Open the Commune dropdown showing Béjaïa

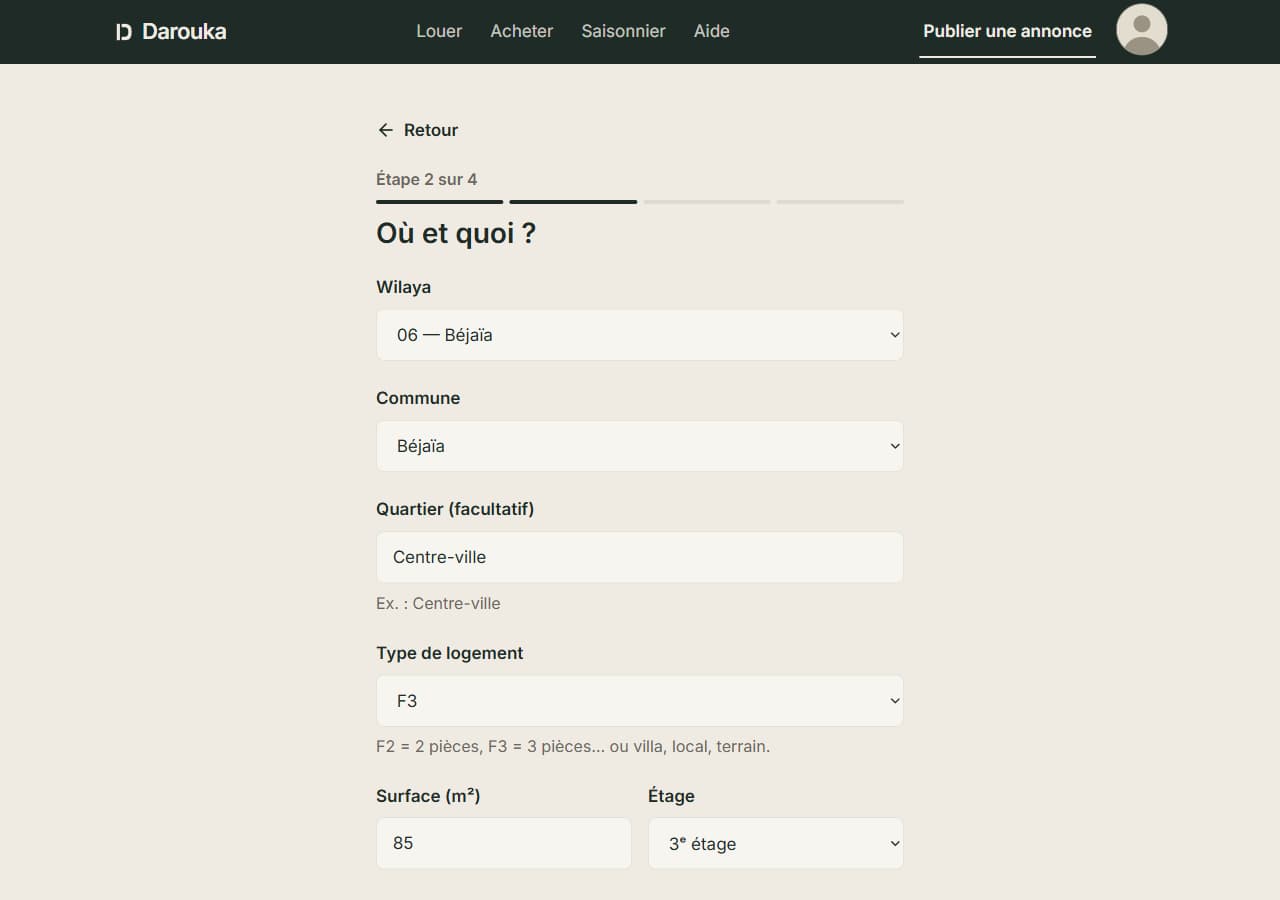click(640, 446)
